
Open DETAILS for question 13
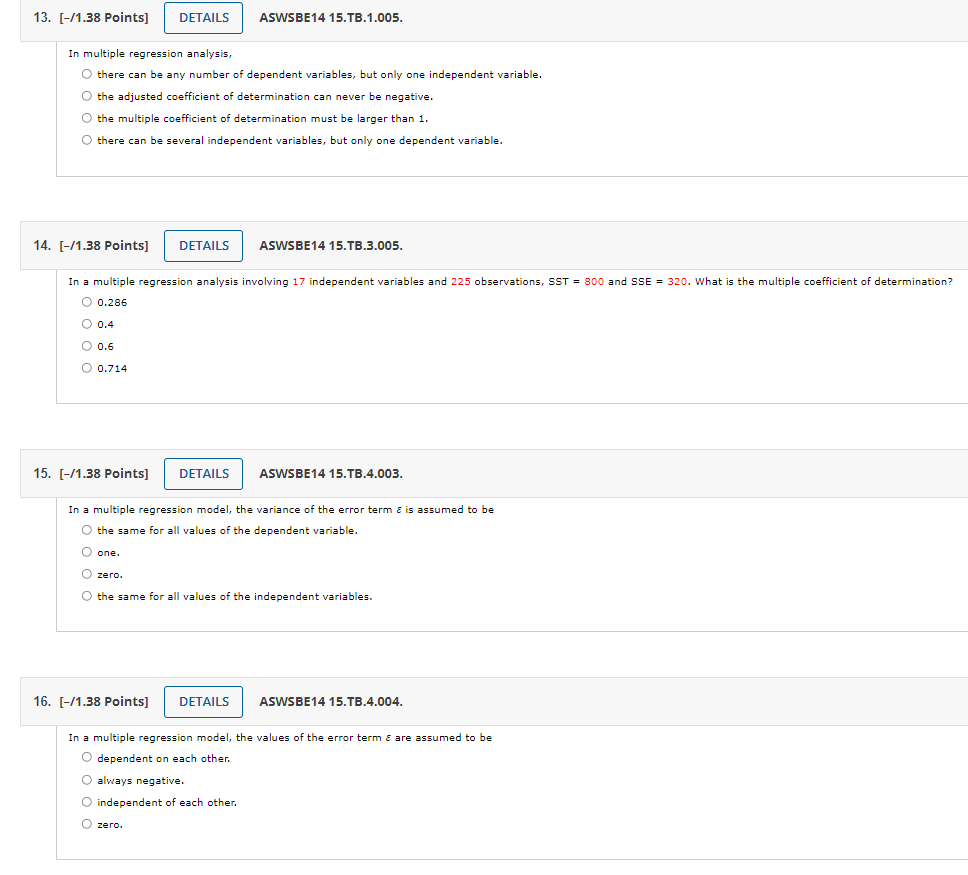203,18
